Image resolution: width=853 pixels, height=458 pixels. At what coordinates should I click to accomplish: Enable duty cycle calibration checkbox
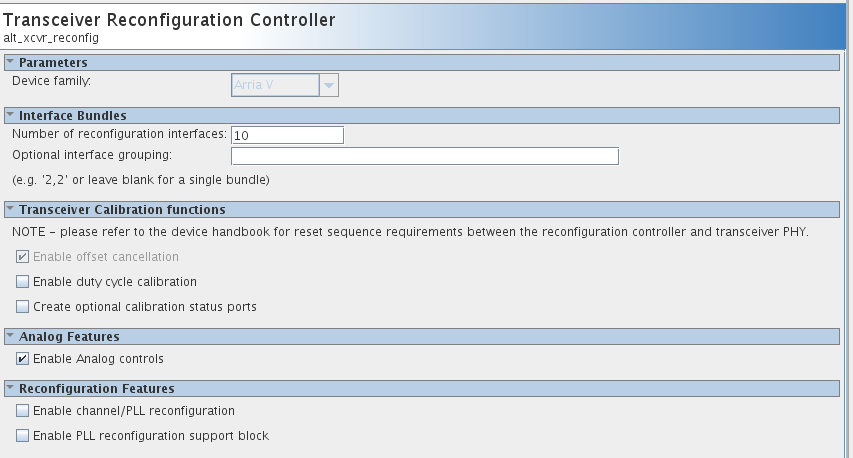[x=23, y=282]
